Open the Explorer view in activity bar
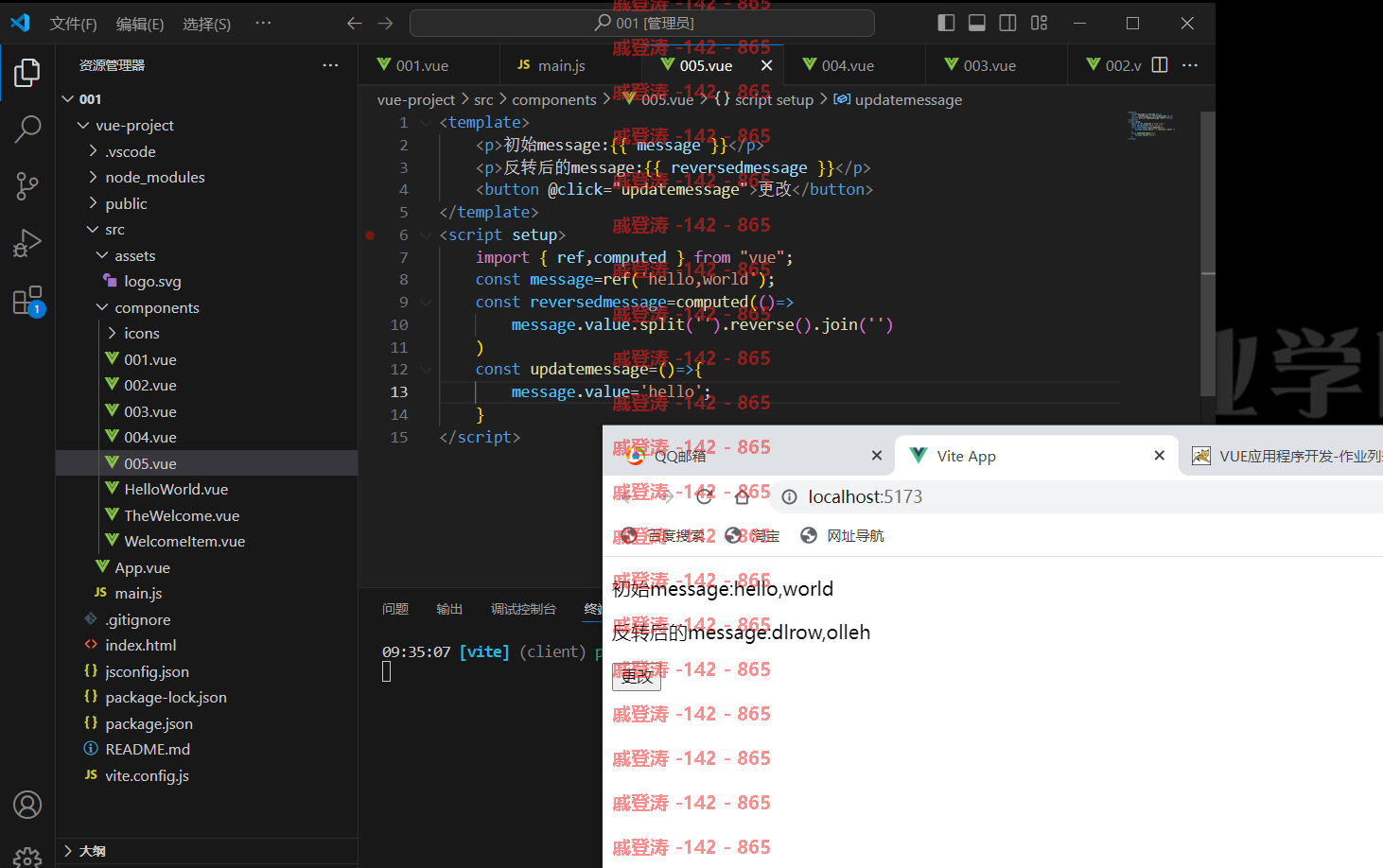The width and height of the screenshot is (1383, 868). [x=27, y=73]
